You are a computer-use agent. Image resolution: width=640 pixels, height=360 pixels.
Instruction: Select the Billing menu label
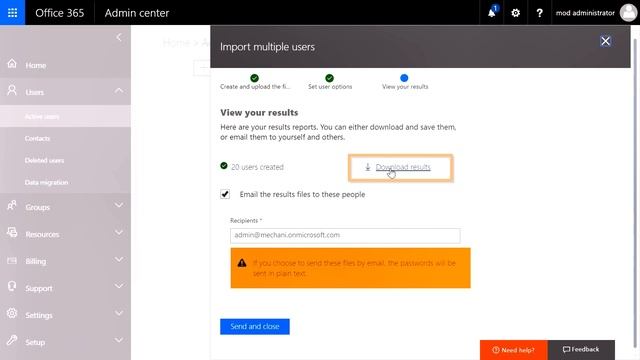[36, 261]
